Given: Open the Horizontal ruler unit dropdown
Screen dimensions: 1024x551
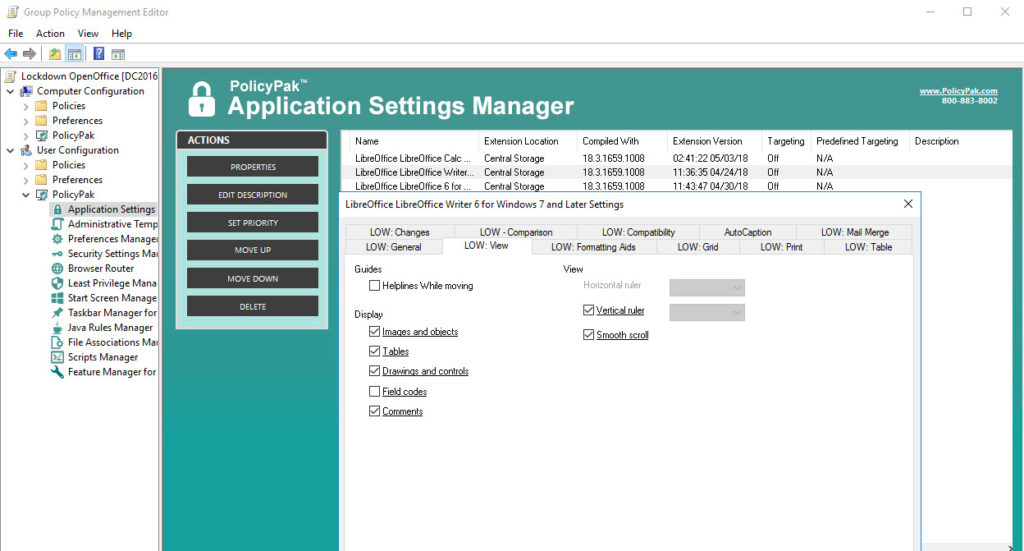Looking at the screenshot, I should 707,287.
